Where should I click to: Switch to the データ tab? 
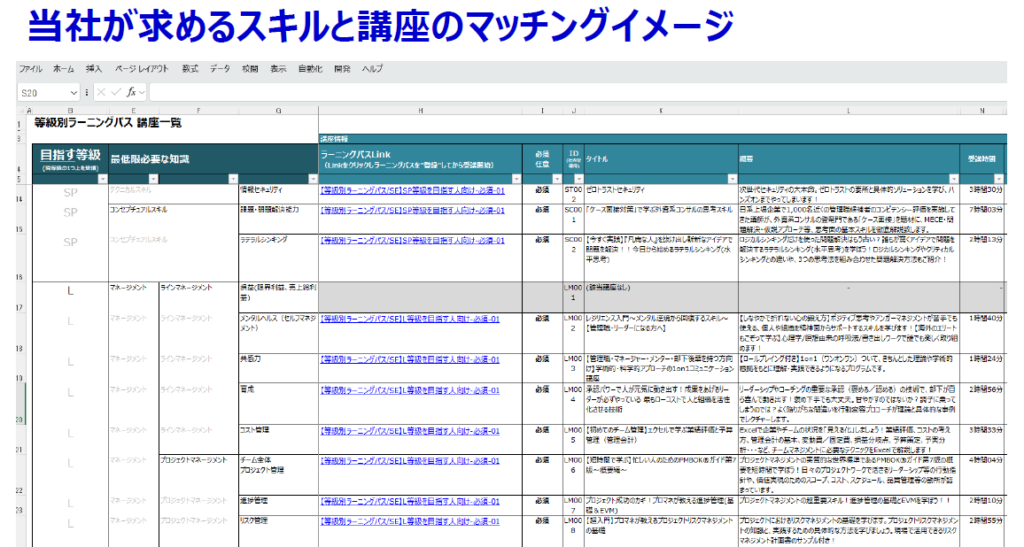[220, 69]
